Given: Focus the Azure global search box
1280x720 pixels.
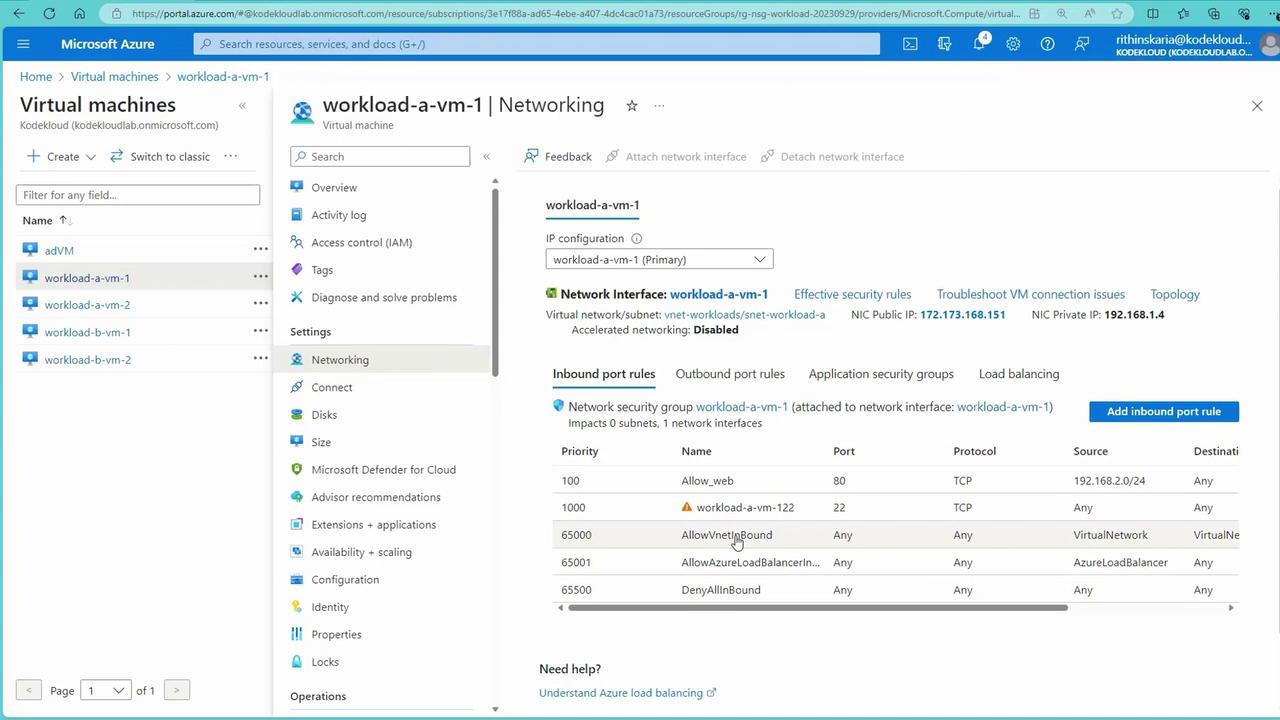Looking at the screenshot, I should tap(537, 44).
